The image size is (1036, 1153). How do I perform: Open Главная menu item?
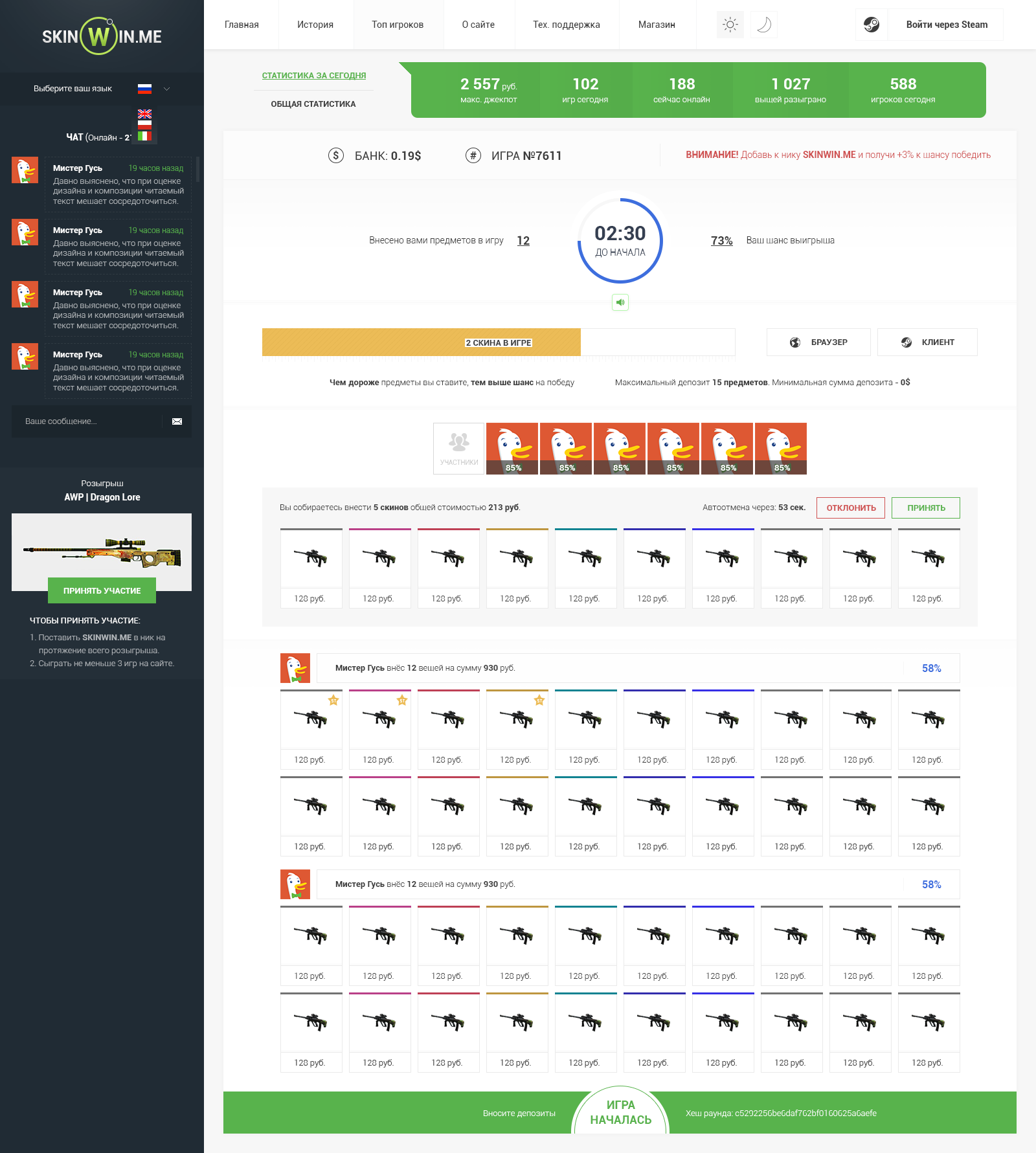(x=242, y=25)
